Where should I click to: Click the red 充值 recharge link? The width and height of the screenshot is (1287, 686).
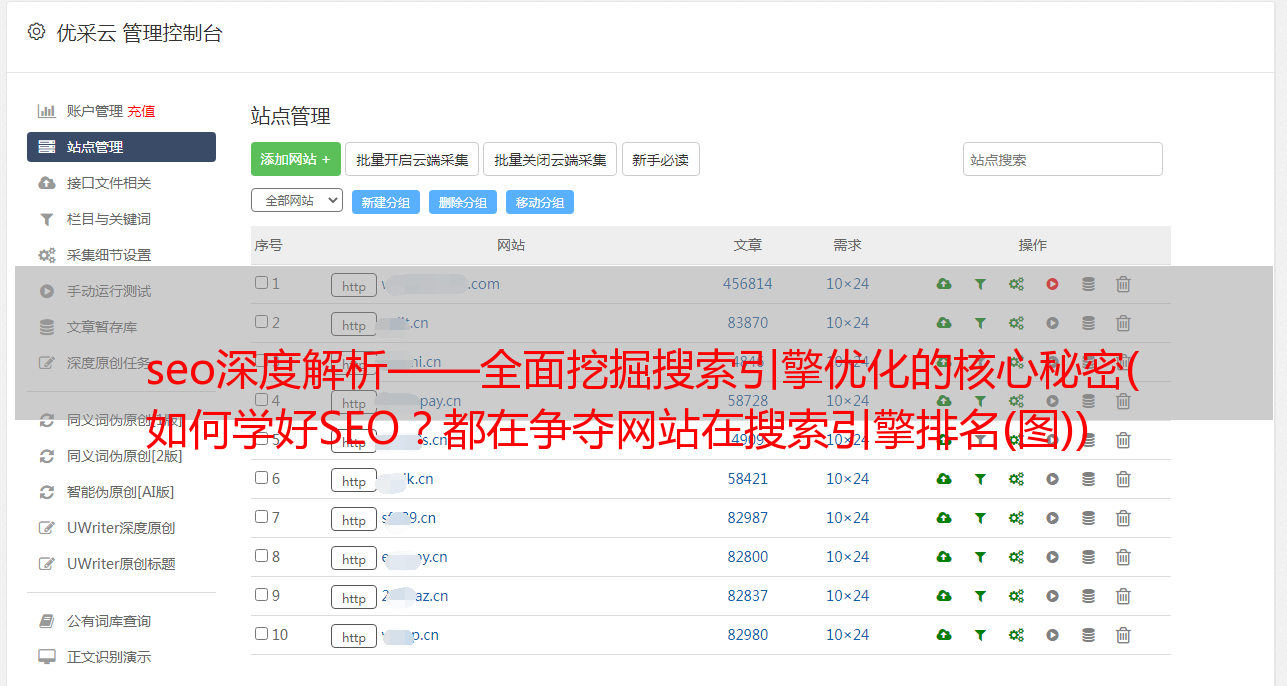tap(141, 111)
